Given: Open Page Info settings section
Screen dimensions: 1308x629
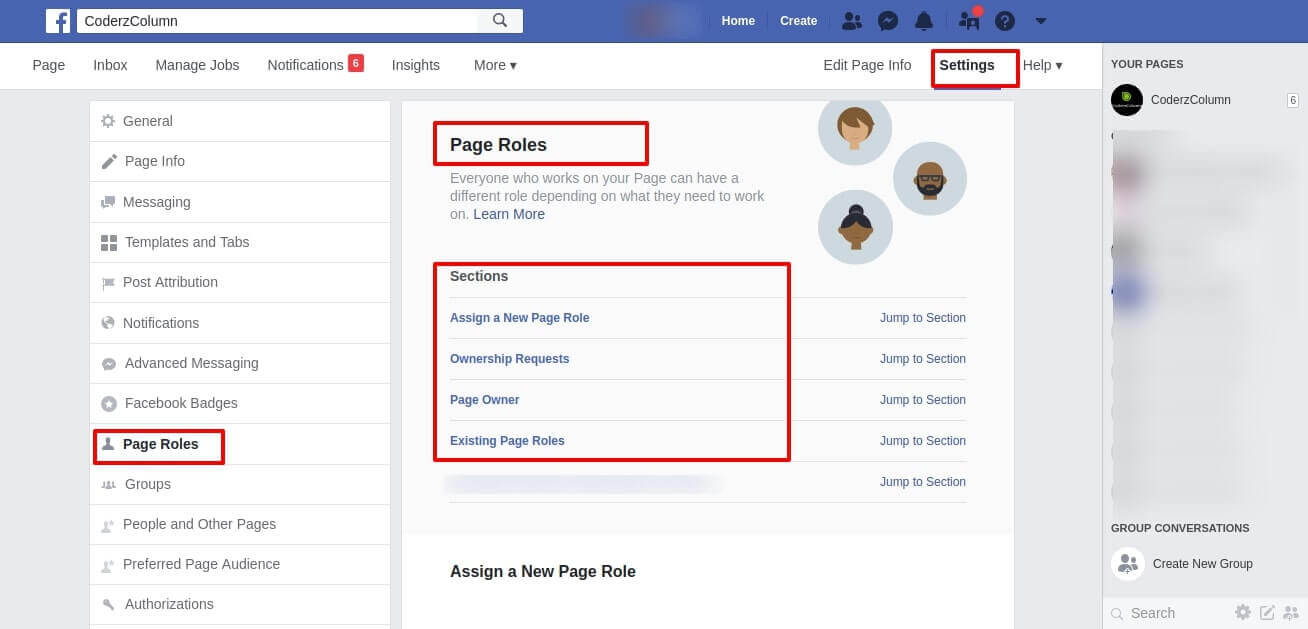Looking at the screenshot, I should pos(240,161).
